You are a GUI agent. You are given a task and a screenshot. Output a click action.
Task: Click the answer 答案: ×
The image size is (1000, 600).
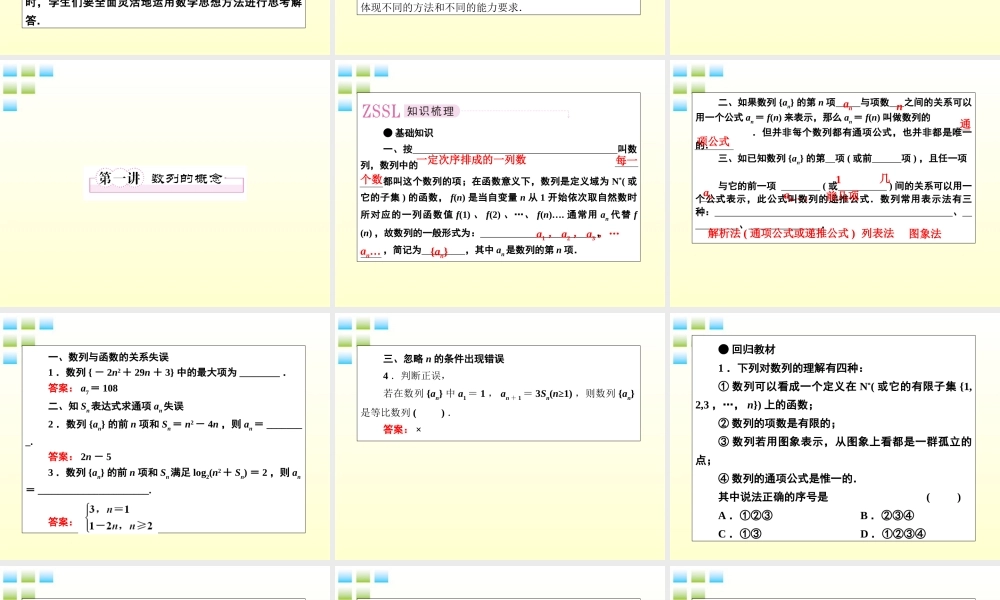point(402,429)
